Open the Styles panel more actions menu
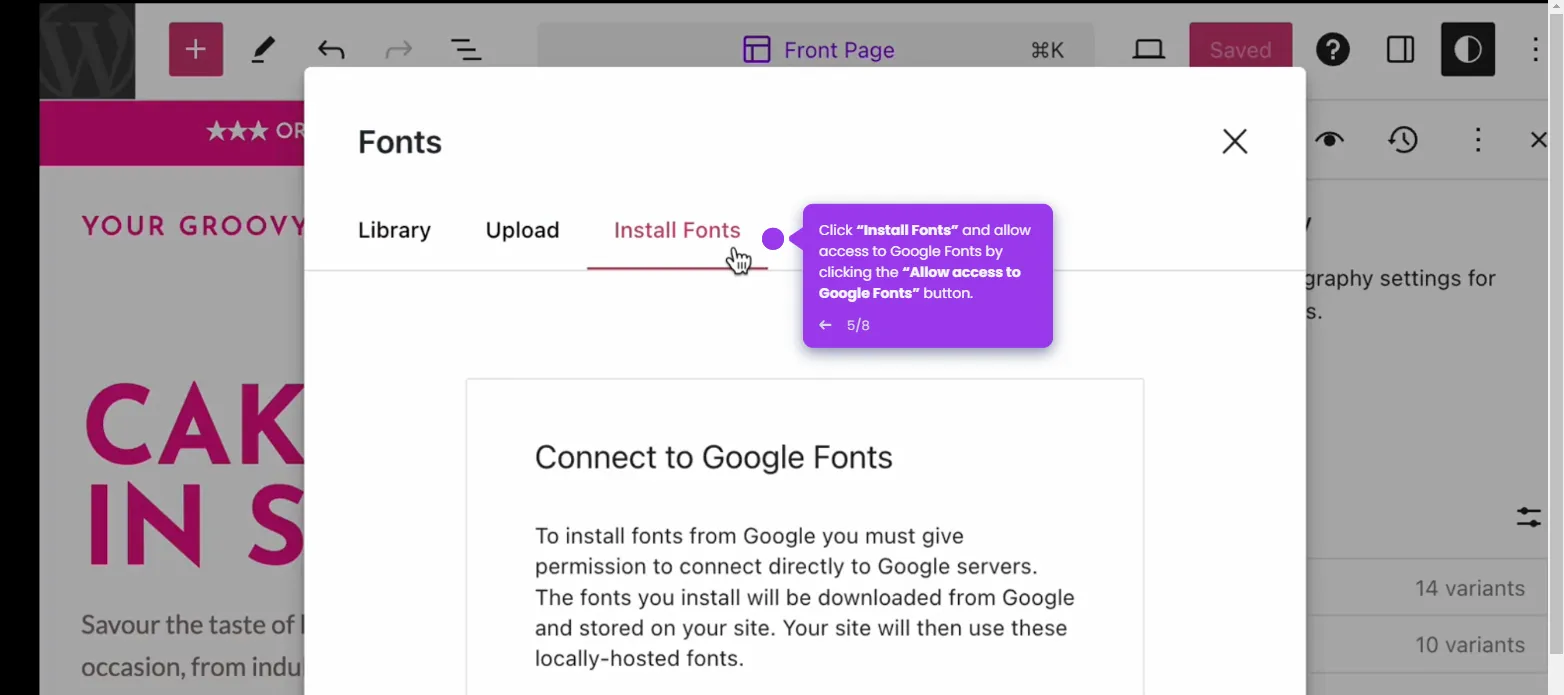 coord(1478,140)
